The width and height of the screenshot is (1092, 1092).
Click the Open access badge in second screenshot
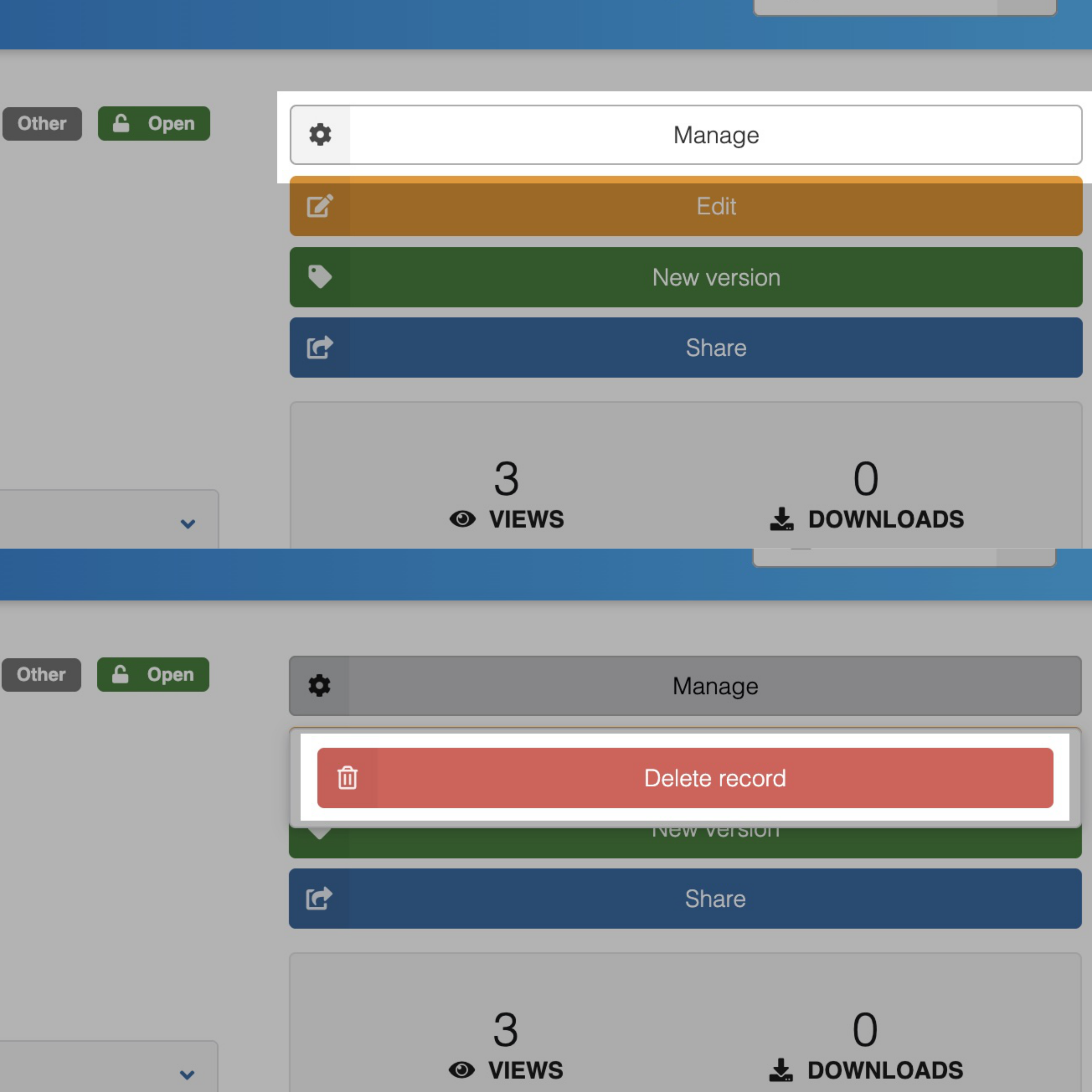tap(153, 674)
